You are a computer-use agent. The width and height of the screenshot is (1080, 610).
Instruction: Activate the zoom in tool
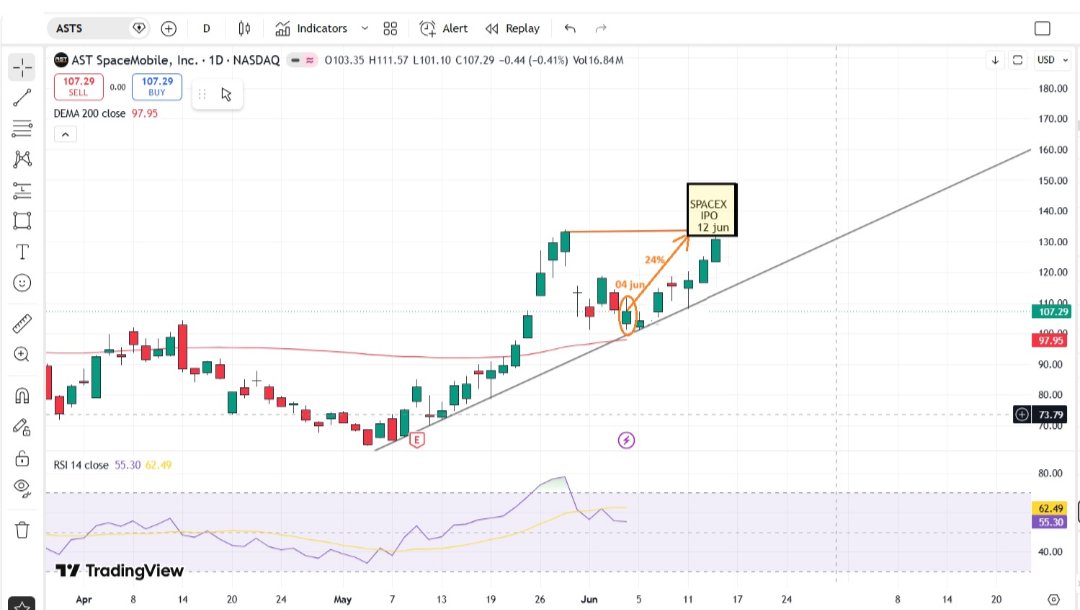22,354
